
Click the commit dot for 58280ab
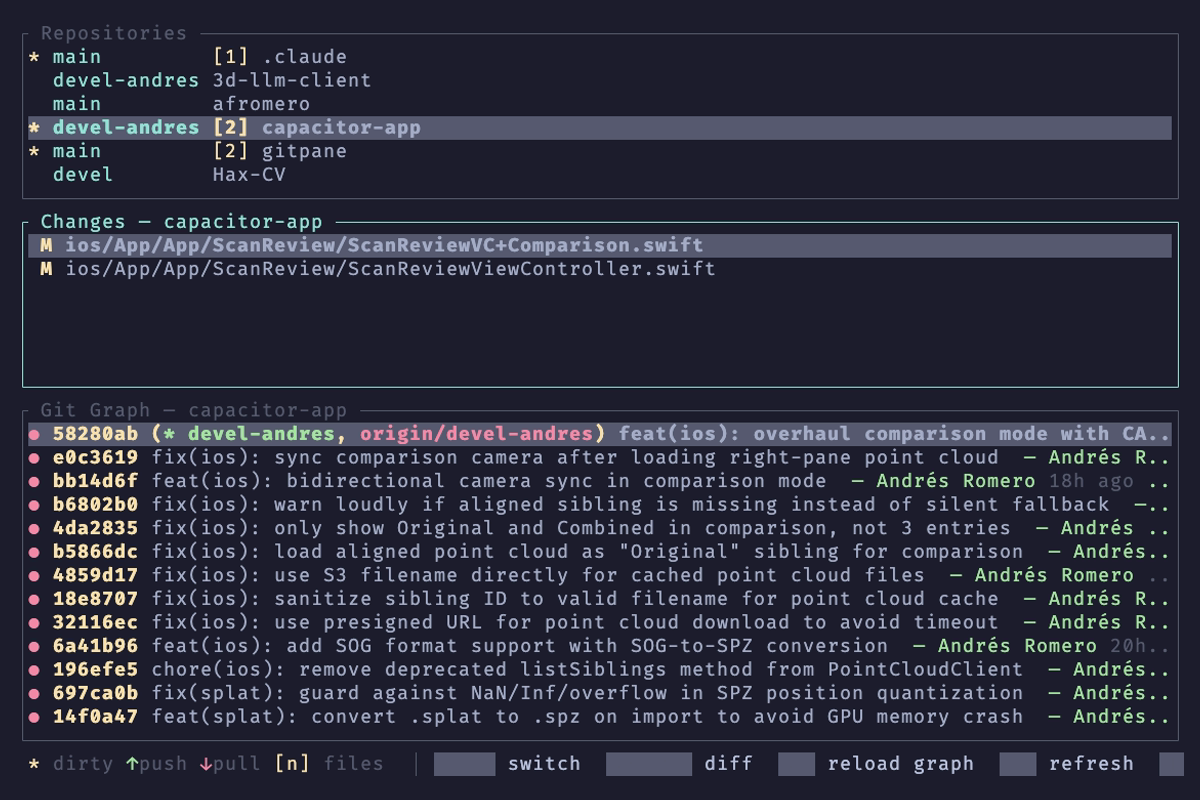34,434
